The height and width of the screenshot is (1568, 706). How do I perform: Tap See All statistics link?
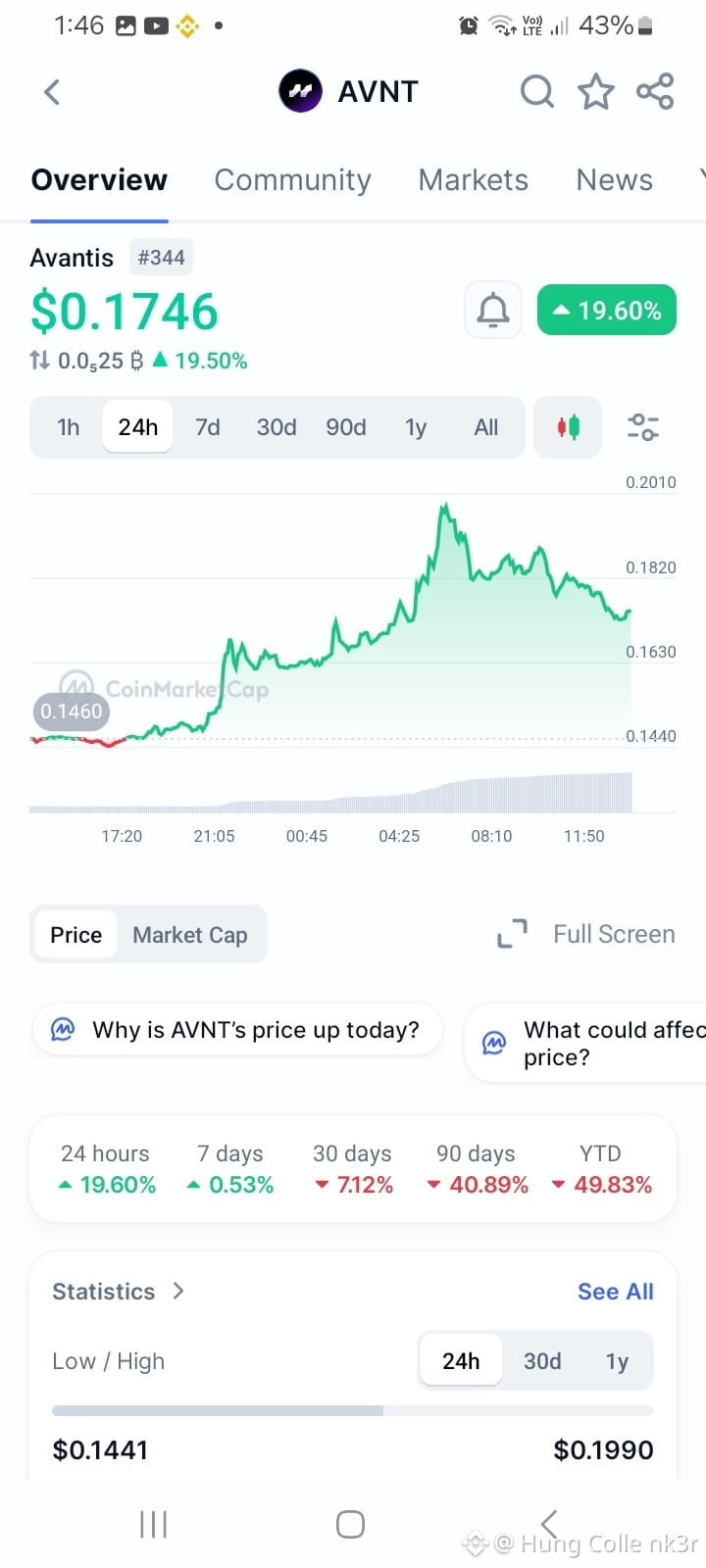pos(615,1292)
